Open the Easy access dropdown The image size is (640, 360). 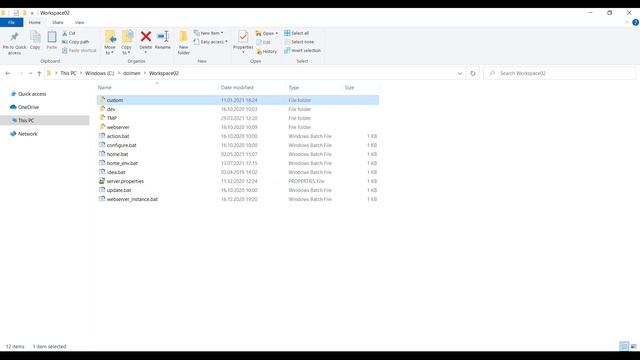[x=211, y=42]
